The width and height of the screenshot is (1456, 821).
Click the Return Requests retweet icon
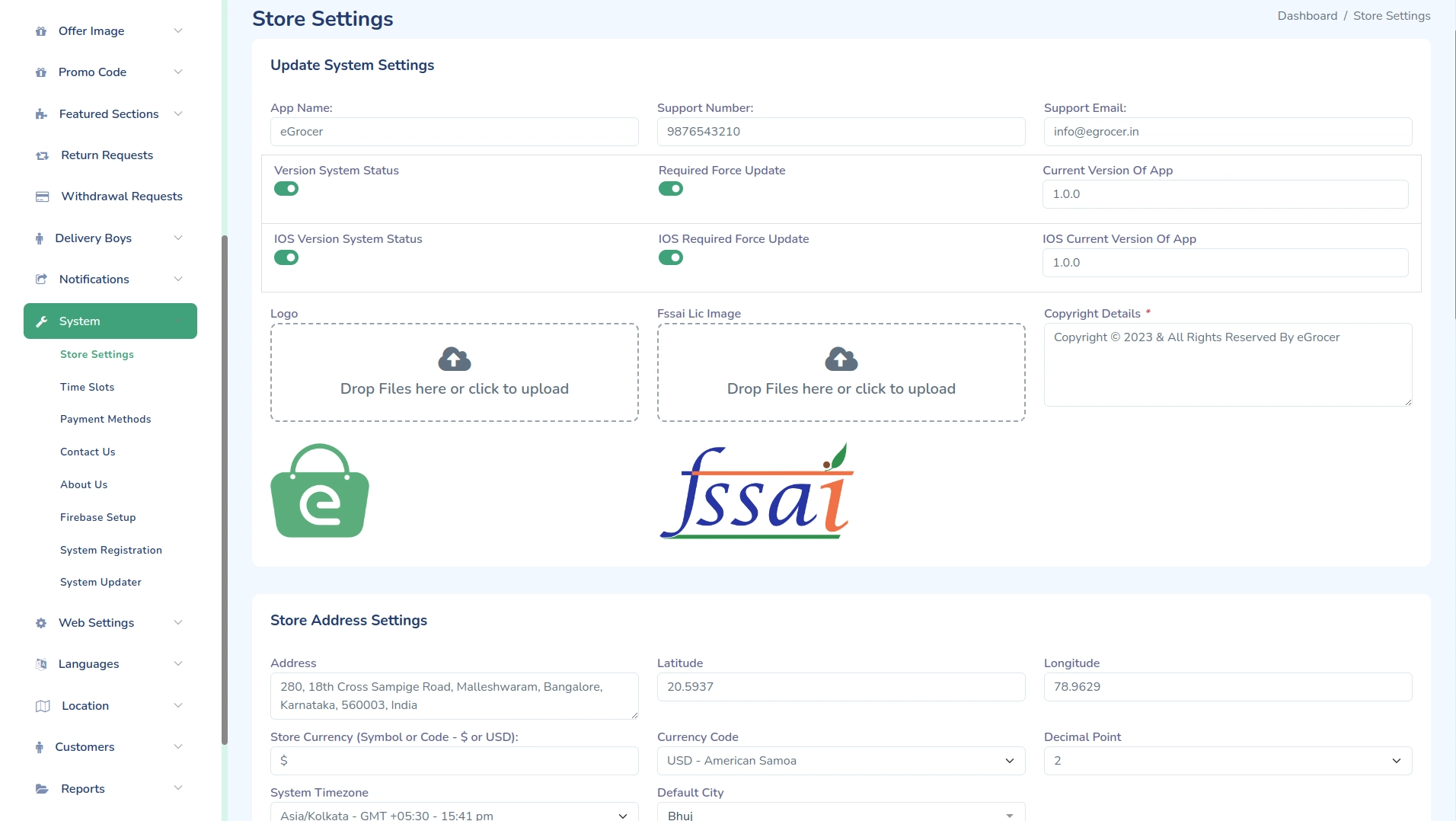(43, 155)
